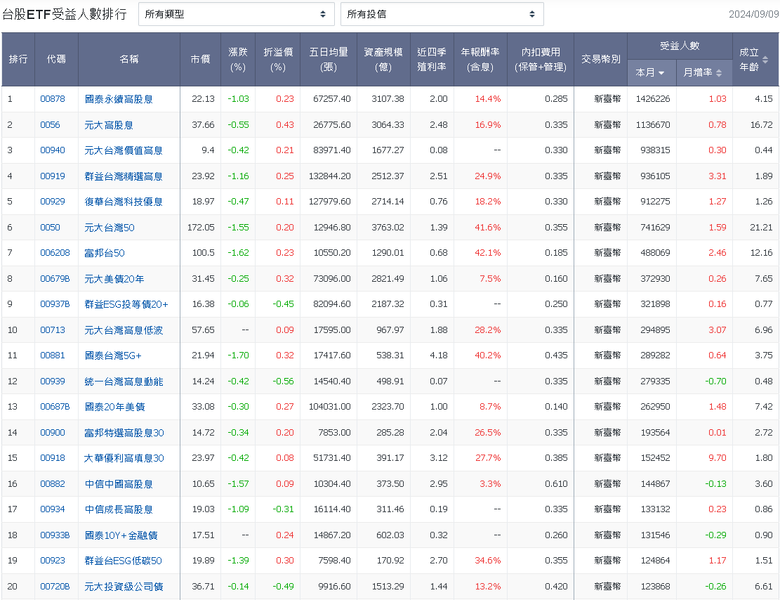Click the 排行 column header
This screenshot has width=780, height=600.
(18, 59)
